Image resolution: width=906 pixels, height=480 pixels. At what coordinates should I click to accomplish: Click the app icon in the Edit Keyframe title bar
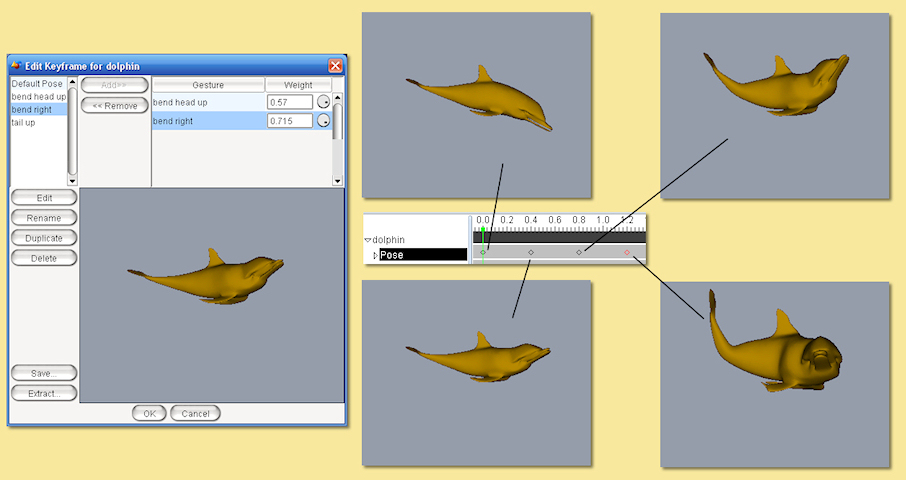pos(16,65)
